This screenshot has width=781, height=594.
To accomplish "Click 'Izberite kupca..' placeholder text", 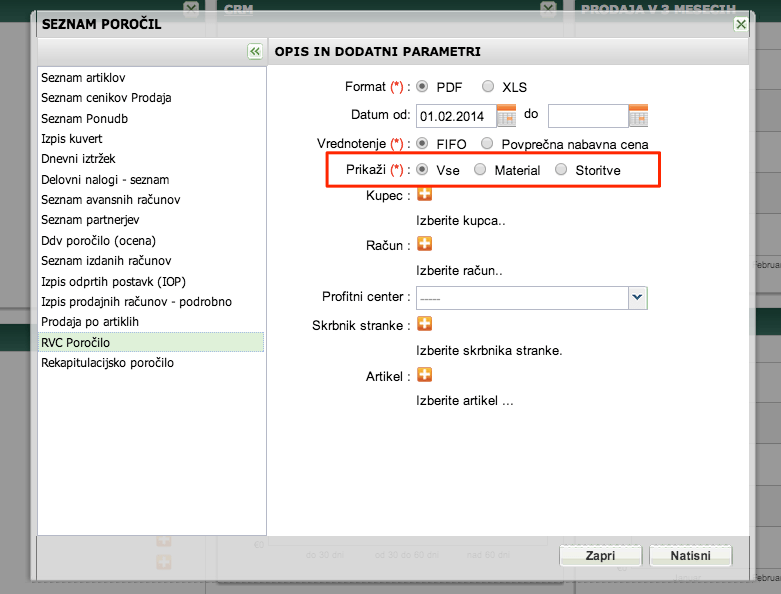I will pyautogui.click(x=461, y=221).
